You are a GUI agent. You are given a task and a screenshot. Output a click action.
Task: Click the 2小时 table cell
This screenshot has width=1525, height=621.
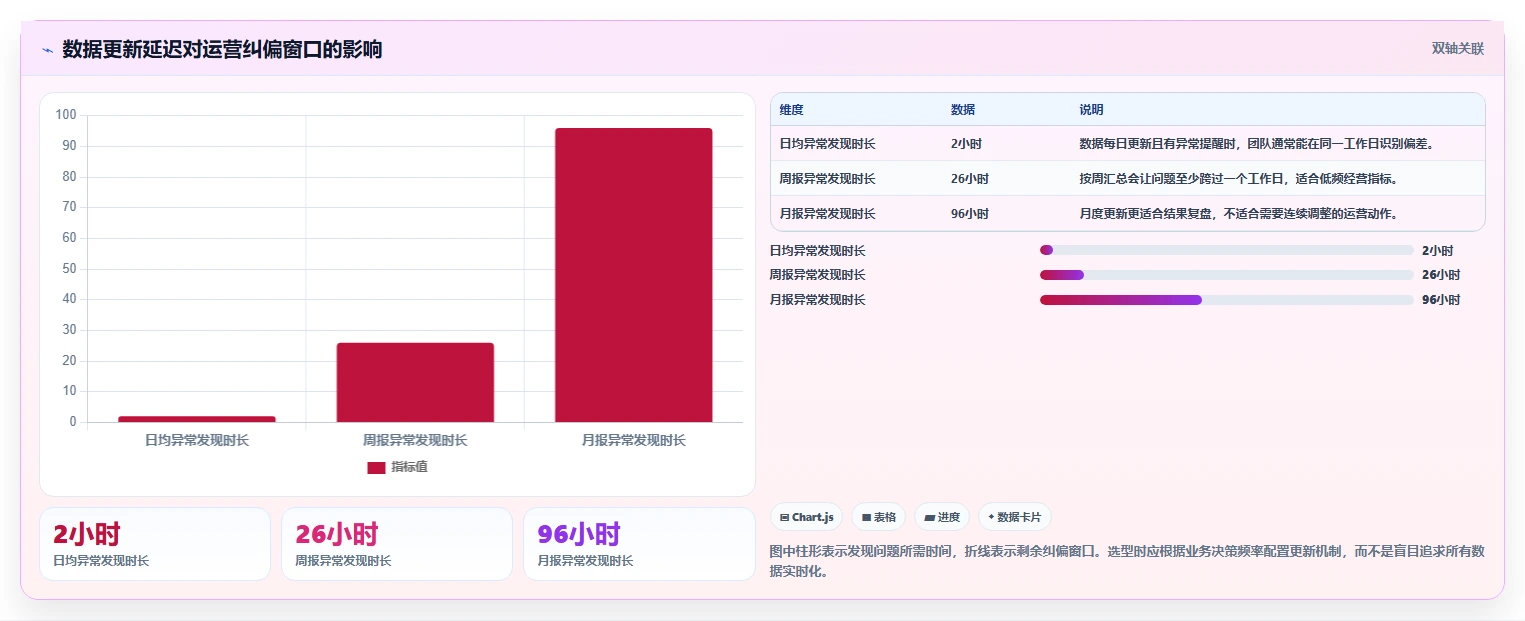pos(966,144)
